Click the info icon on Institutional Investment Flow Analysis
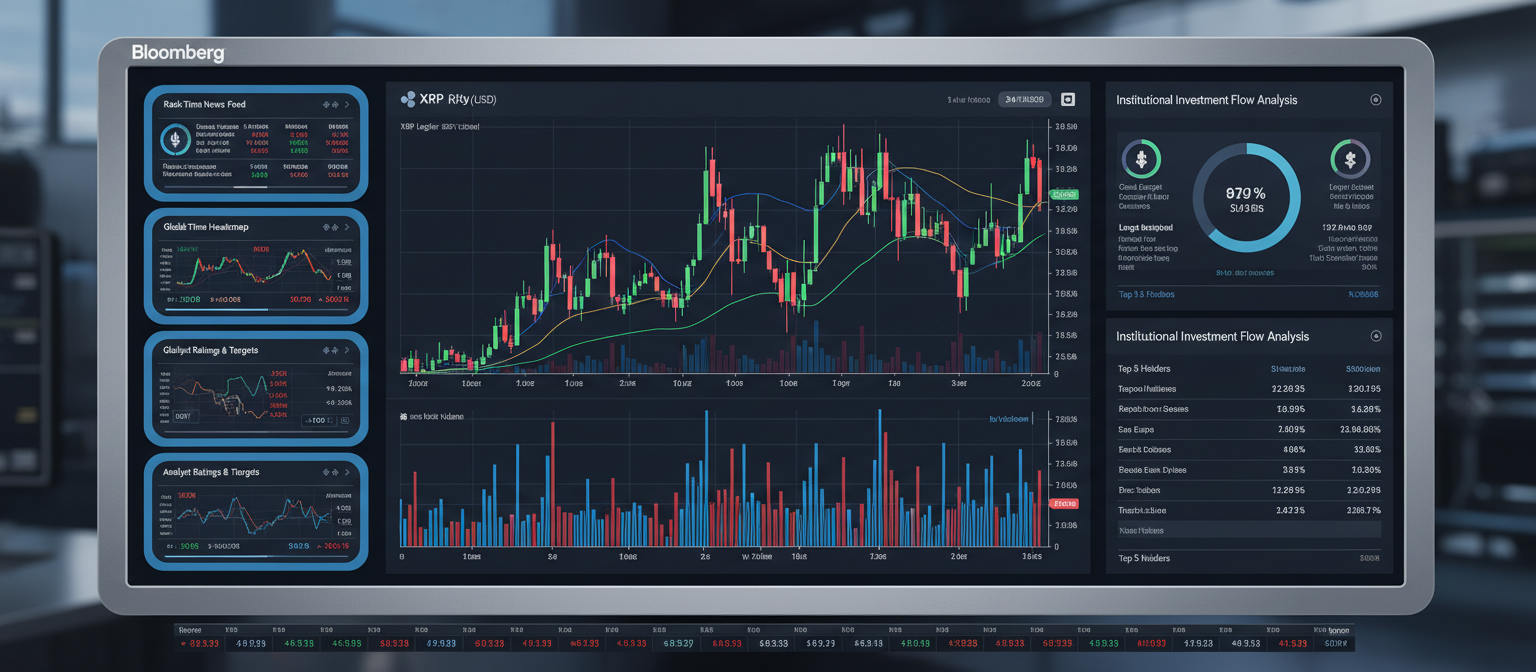Image resolution: width=1536 pixels, height=672 pixels. point(1378,99)
